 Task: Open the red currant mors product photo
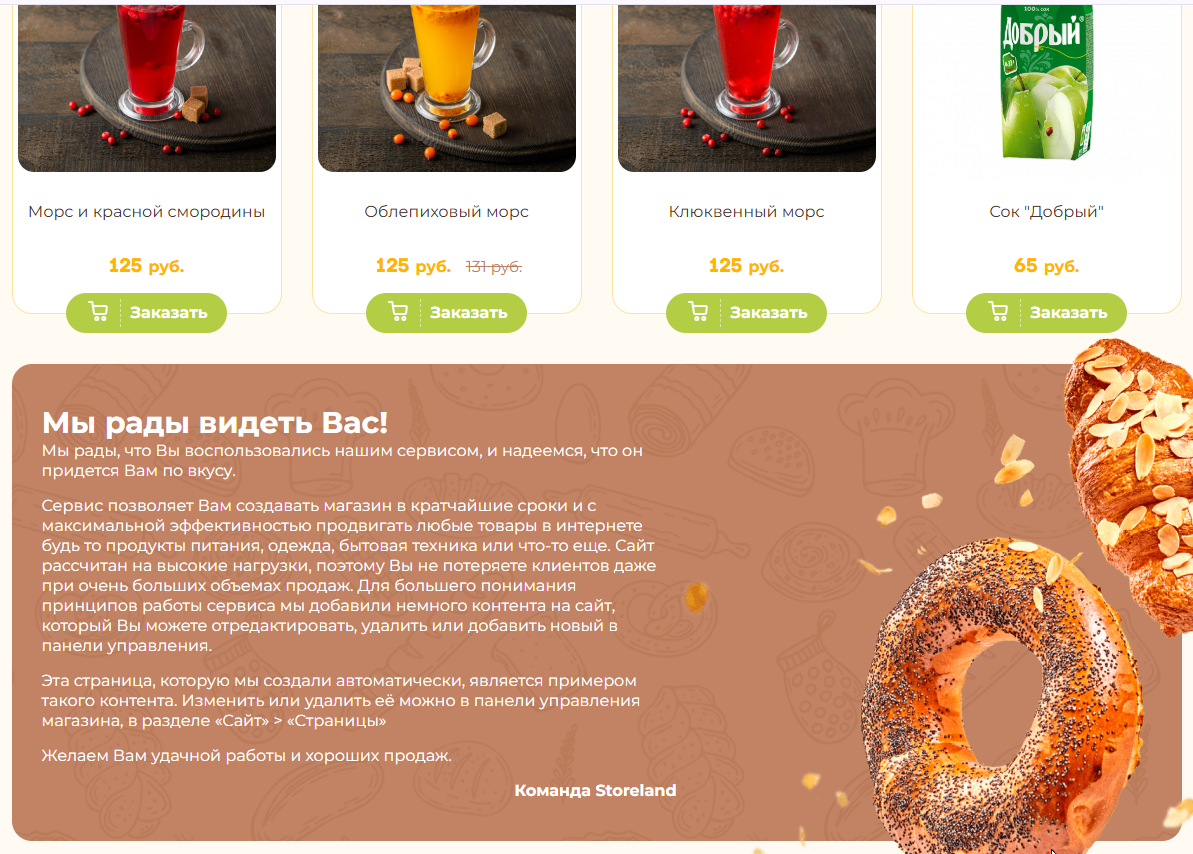147,88
